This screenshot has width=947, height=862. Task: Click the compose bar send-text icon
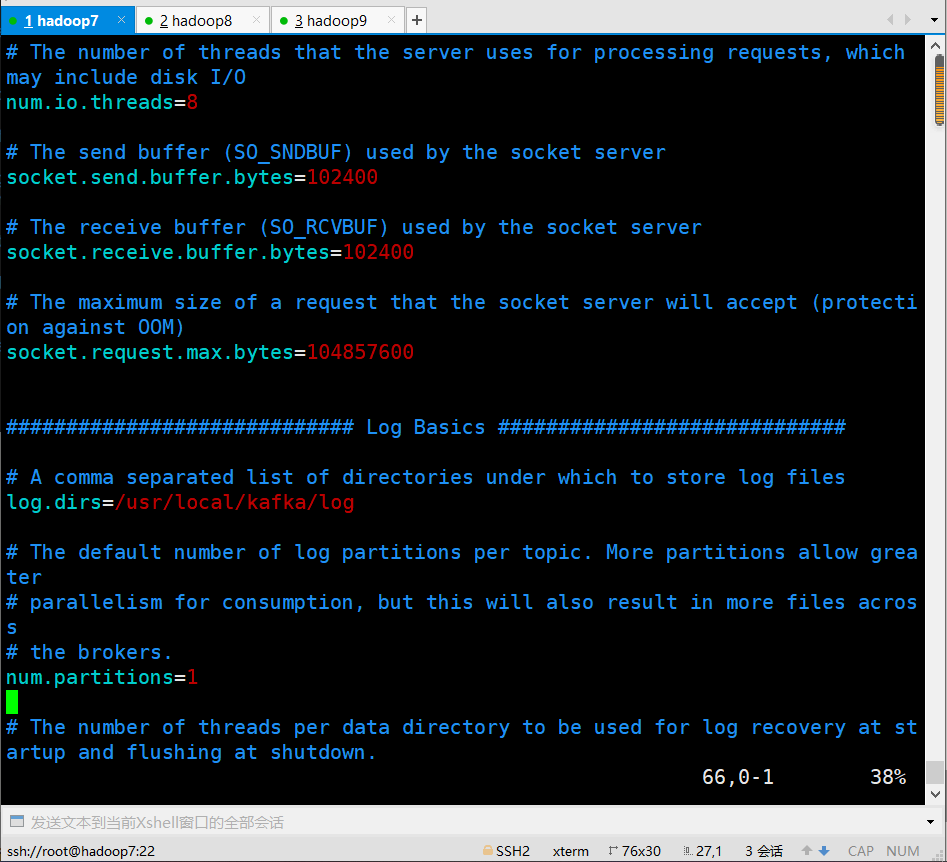point(17,821)
